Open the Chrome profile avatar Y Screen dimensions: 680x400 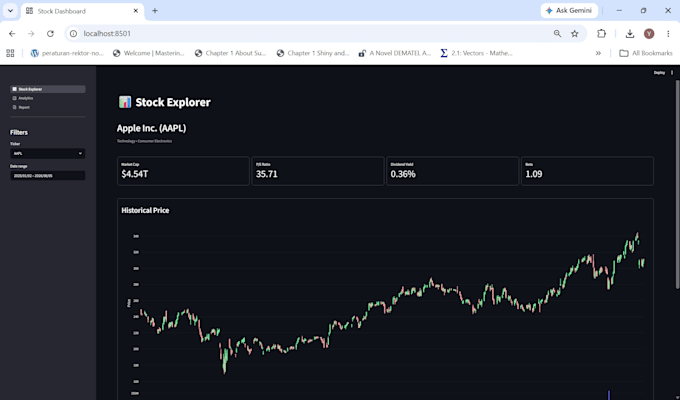649,33
